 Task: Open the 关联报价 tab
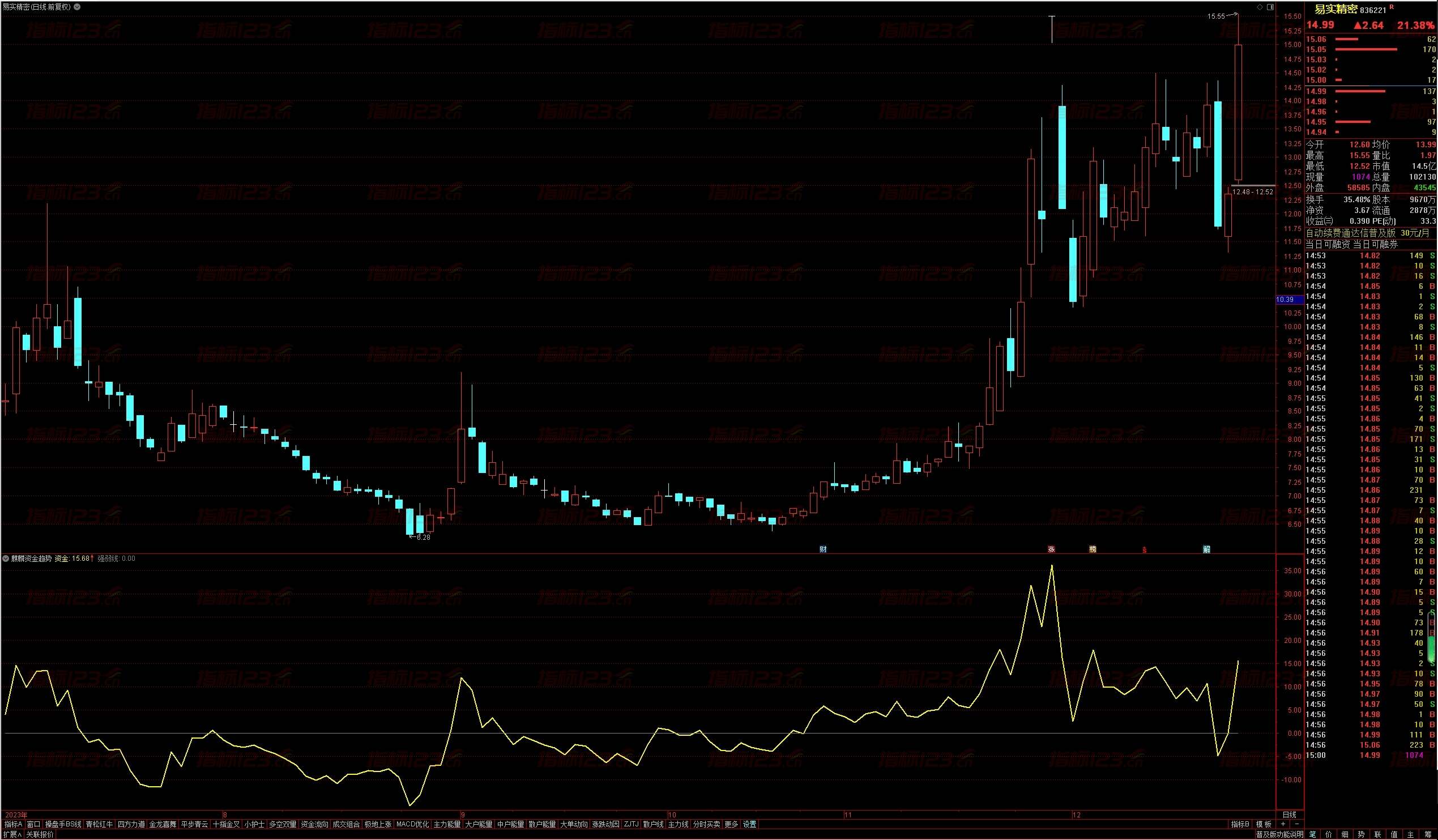tap(40, 834)
